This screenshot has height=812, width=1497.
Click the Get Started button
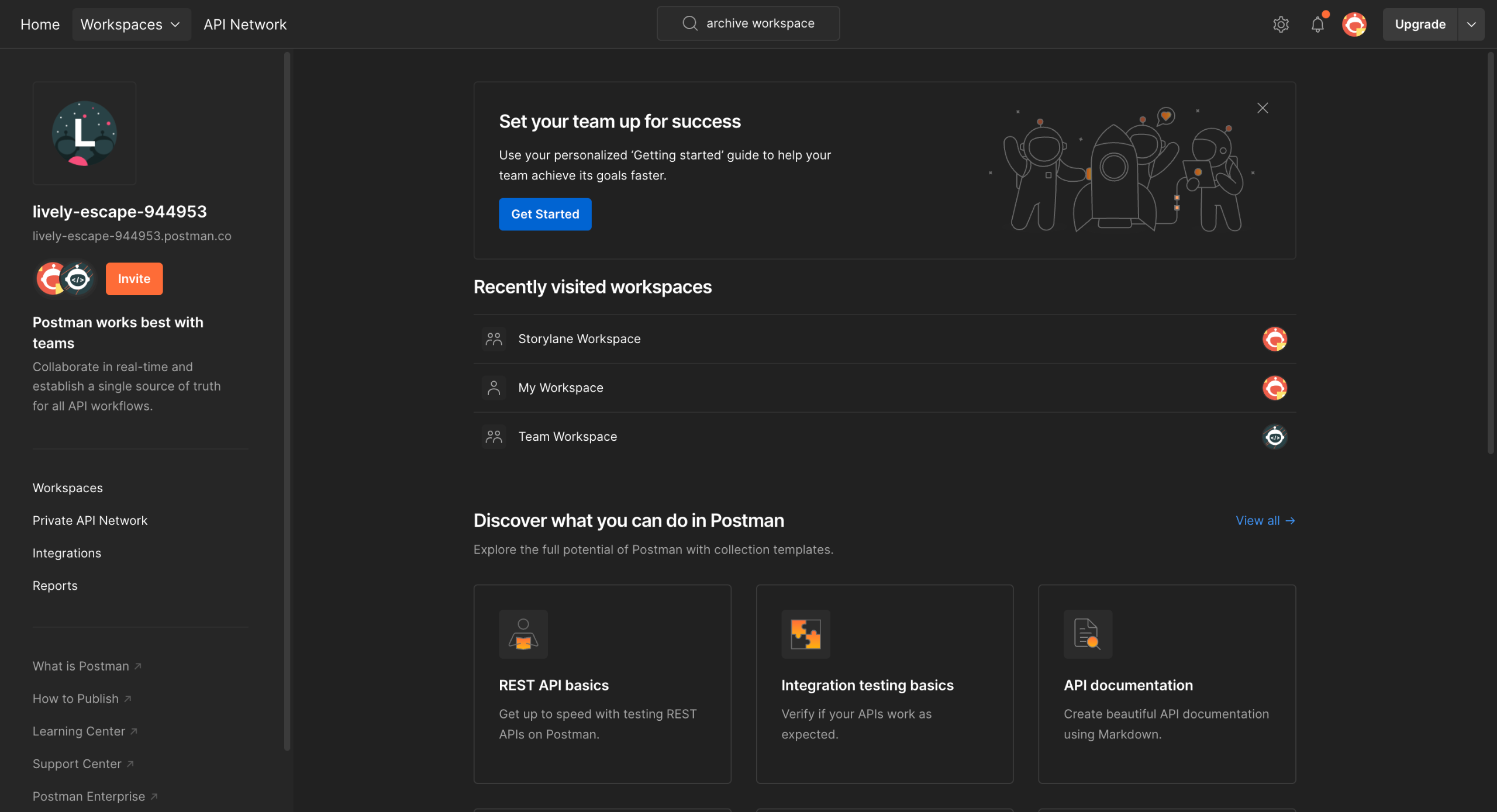click(544, 214)
